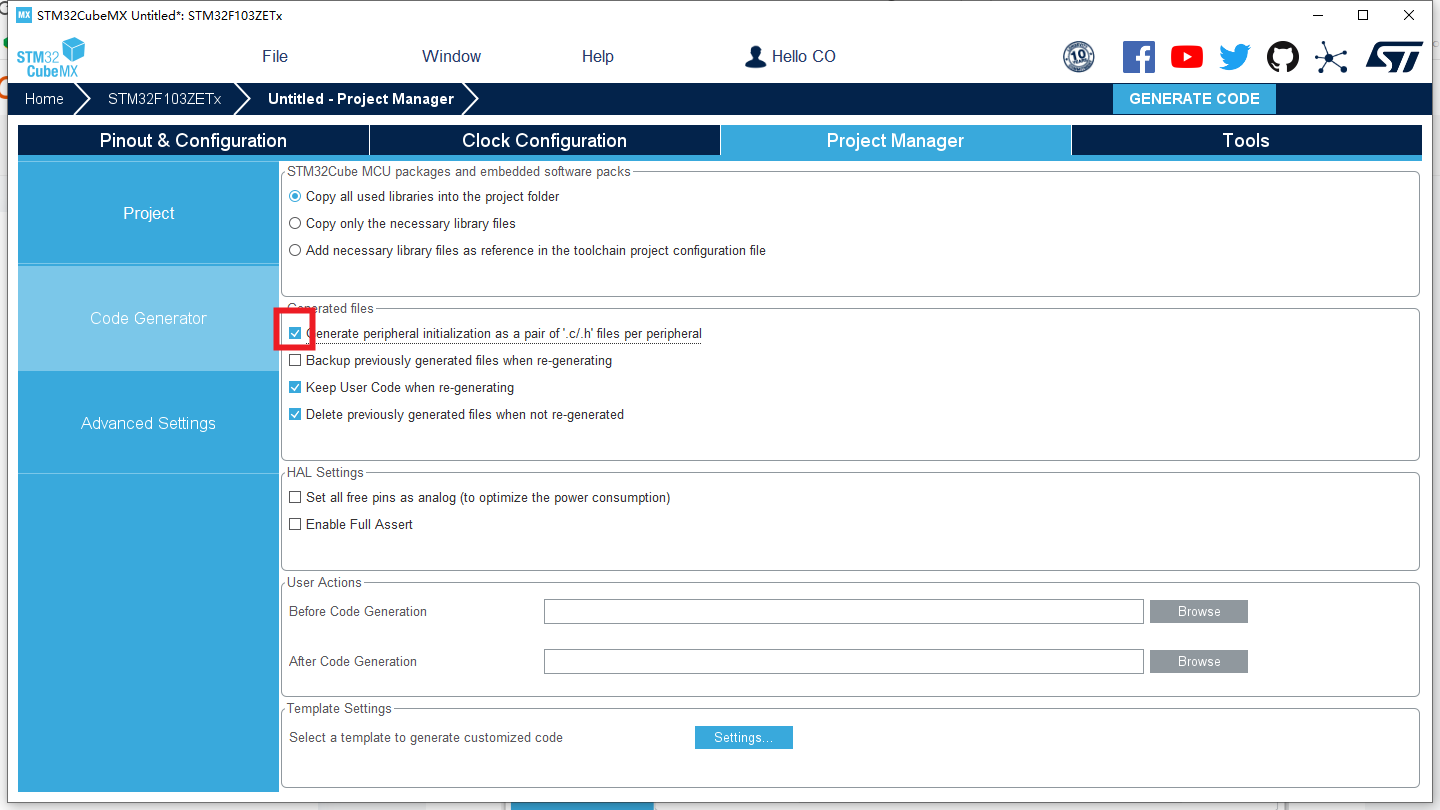Enable Backup previously generated files when re-generating
The width and height of the screenshot is (1440, 810).
pos(295,360)
